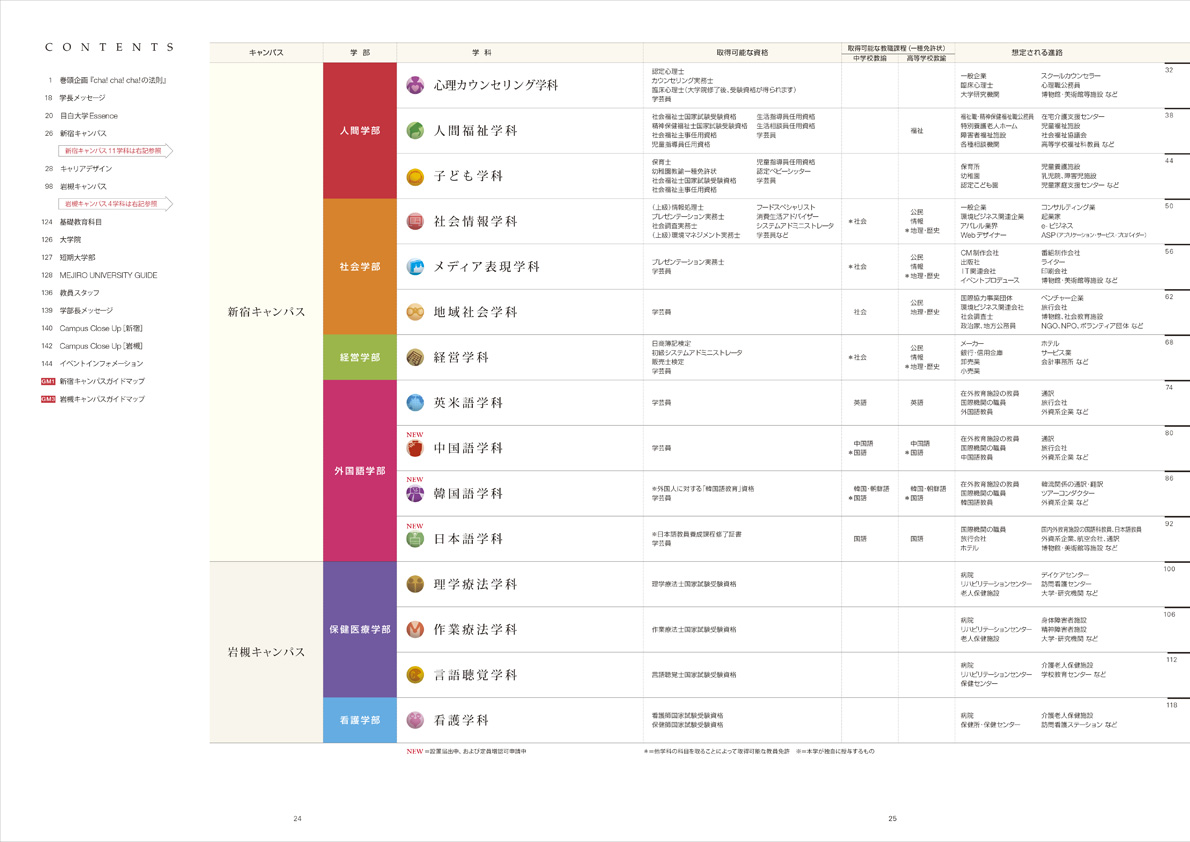Click the 学部 column header
This screenshot has height=842, width=1190.
(360, 52)
